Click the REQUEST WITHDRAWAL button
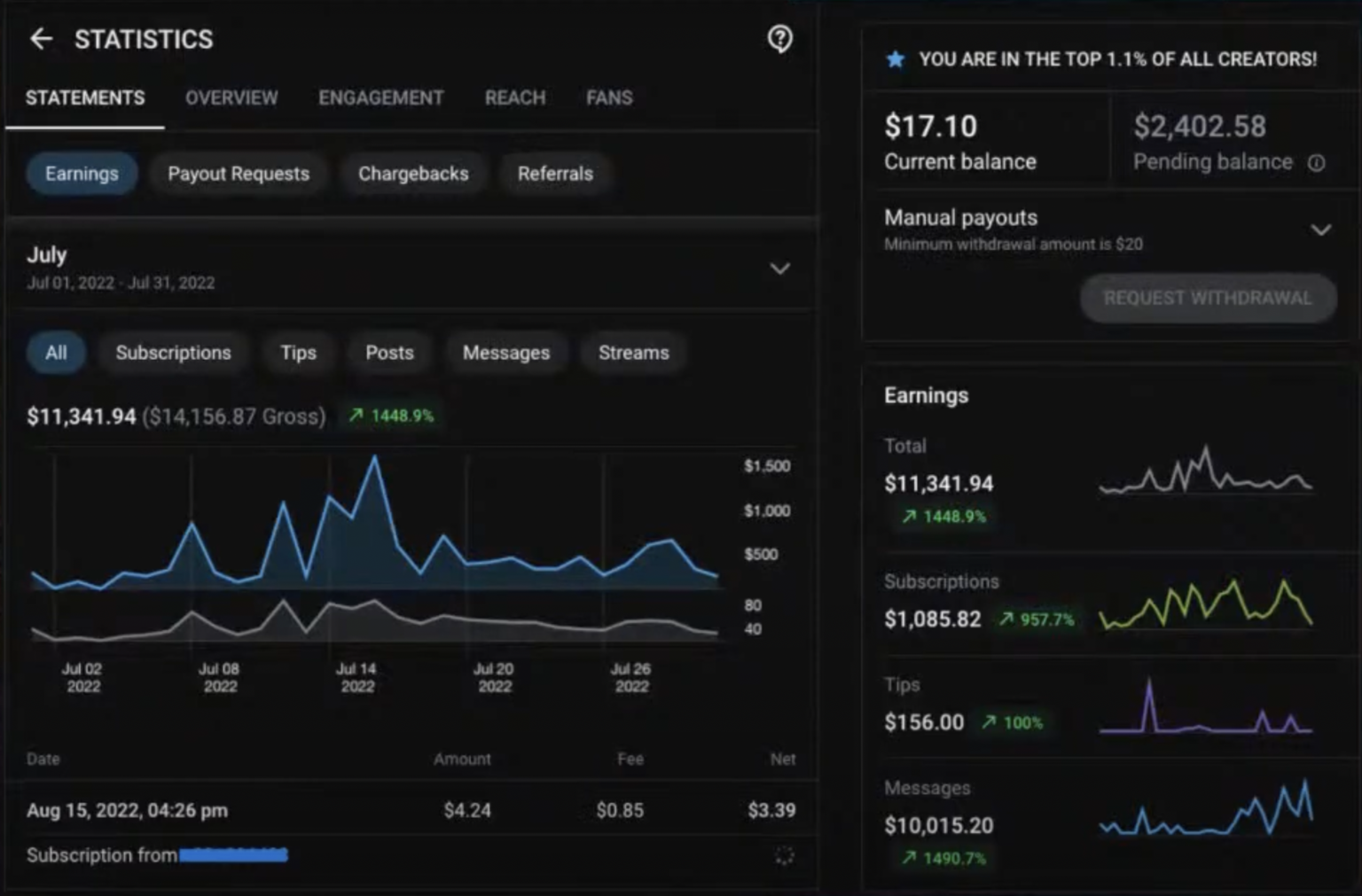The width and height of the screenshot is (1362, 896). (x=1208, y=298)
